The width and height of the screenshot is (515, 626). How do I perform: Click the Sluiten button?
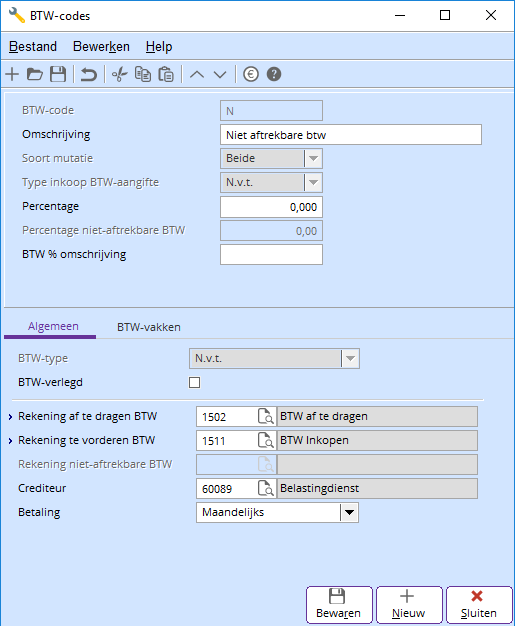coord(479,604)
